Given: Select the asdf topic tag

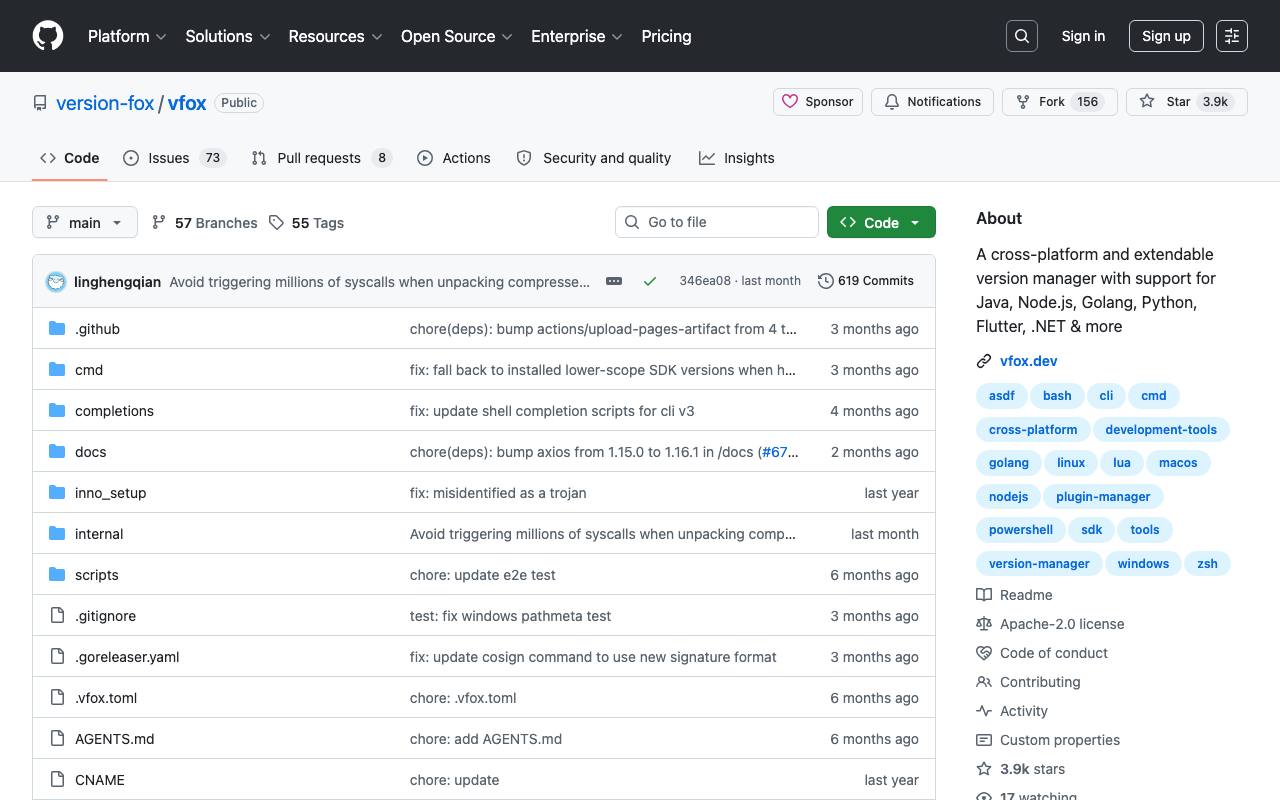Looking at the screenshot, I should tap(1001, 396).
